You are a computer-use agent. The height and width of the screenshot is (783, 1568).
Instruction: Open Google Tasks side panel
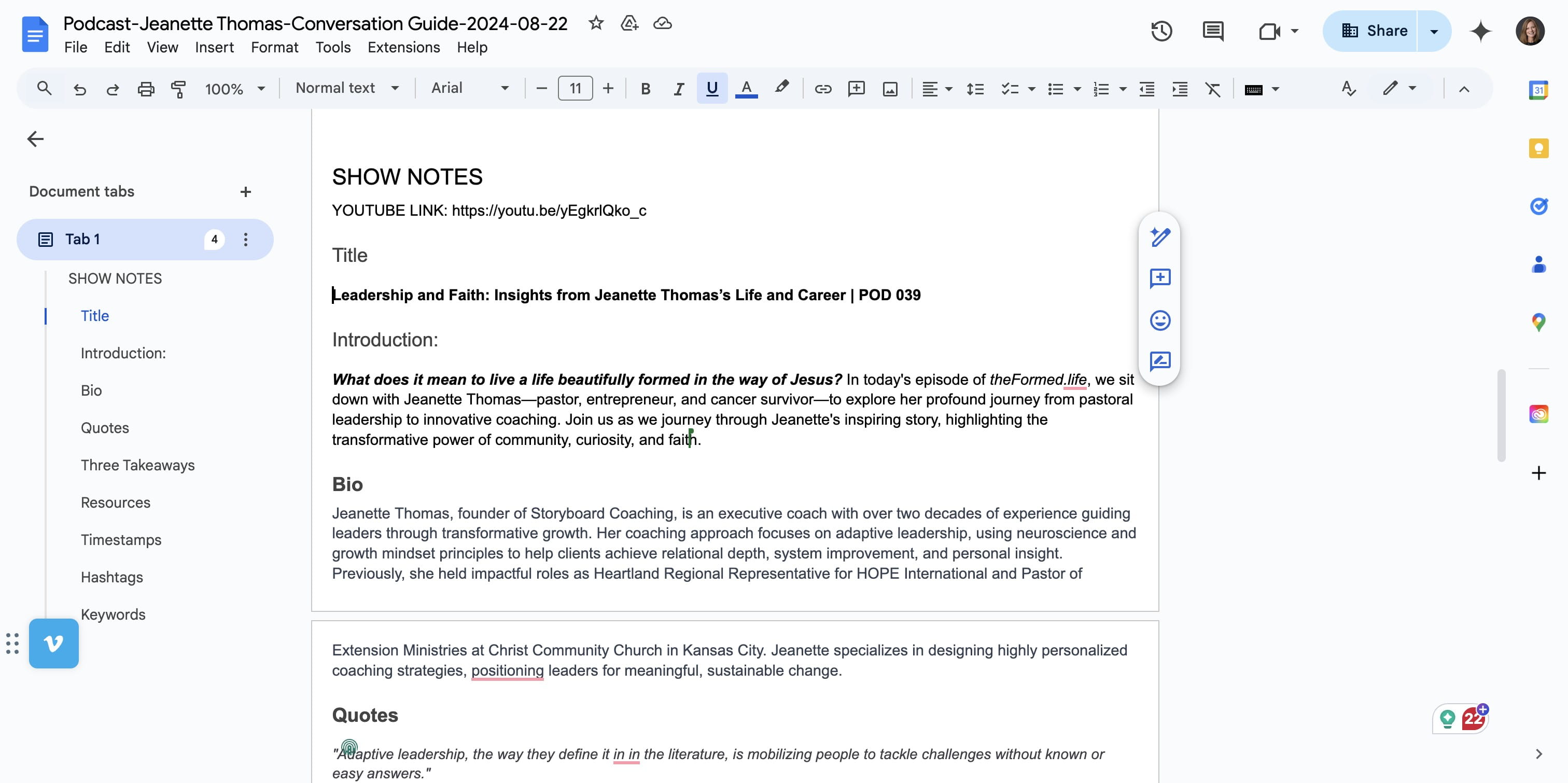pos(1539,206)
